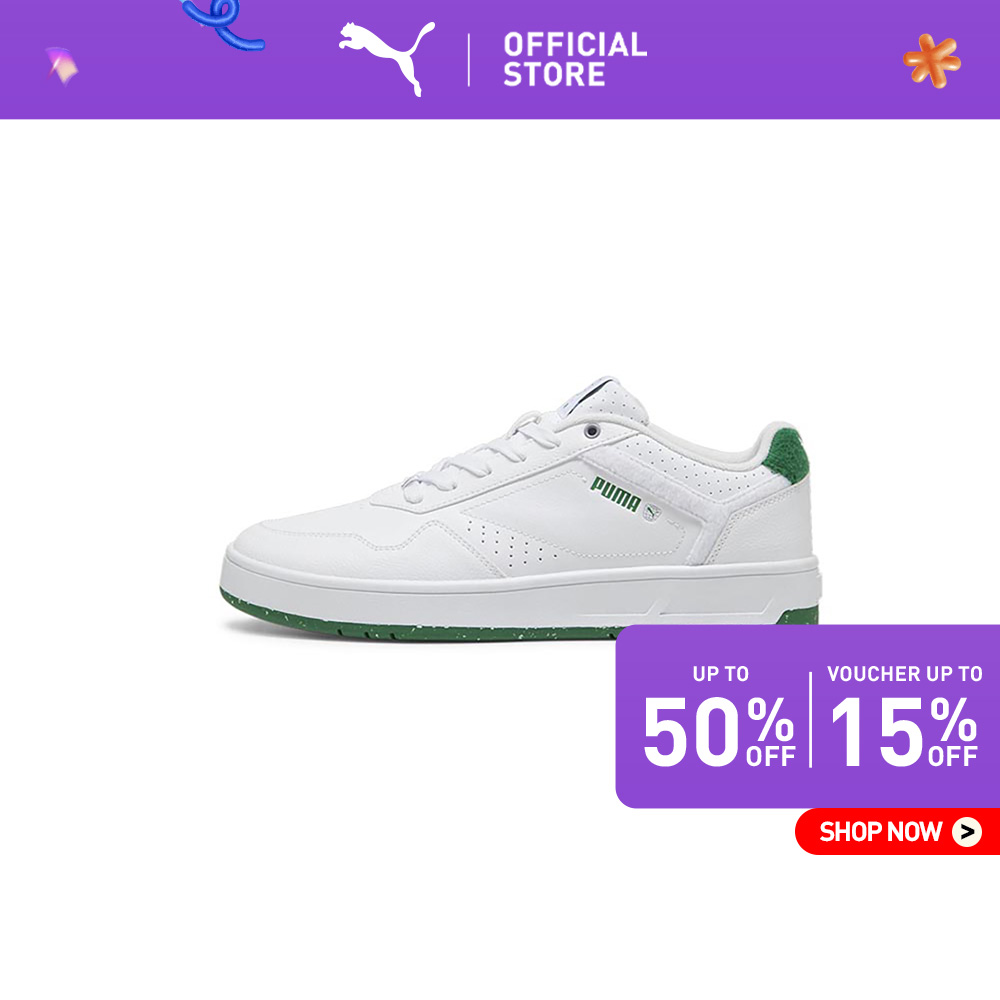
Task: Click the Shop Now button
Action: [897, 832]
